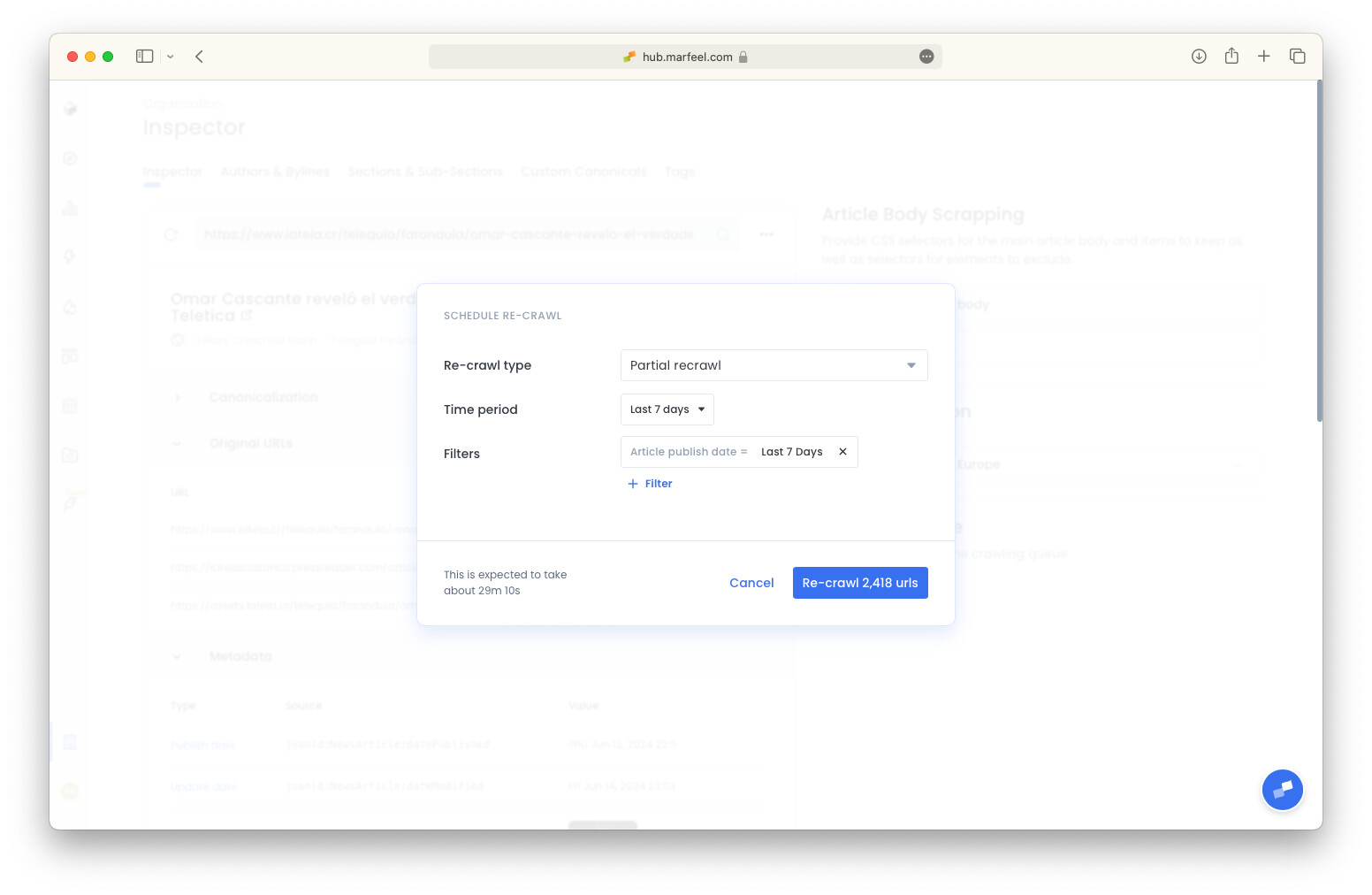This screenshot has width=1372, height=895.
Task: Click the site lock icon in address bar
Action: point(743,57)
